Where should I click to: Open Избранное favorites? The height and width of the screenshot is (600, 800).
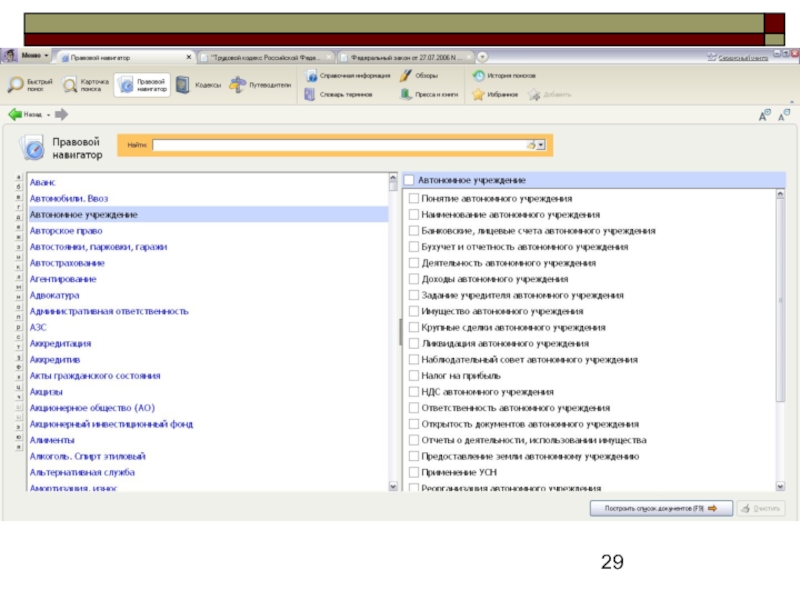(495, 94)
